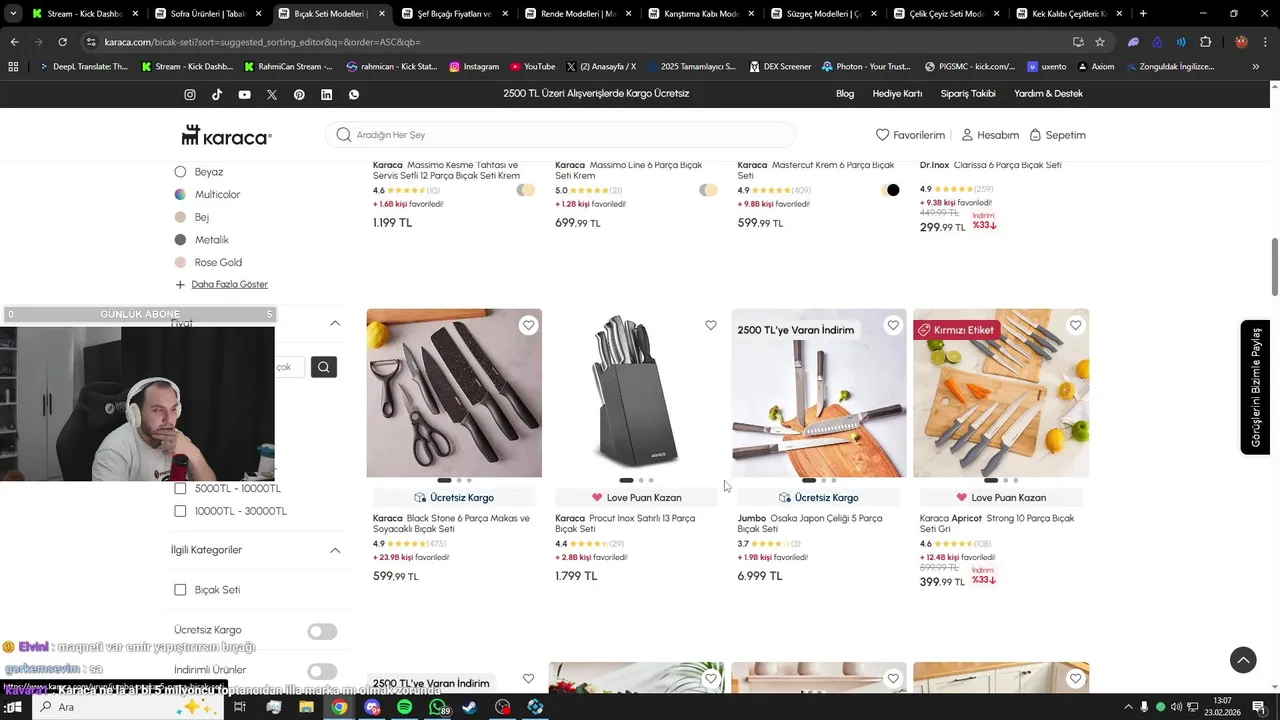Pick color swatch on Massimo Line 6 Parça

coord(708,190)
